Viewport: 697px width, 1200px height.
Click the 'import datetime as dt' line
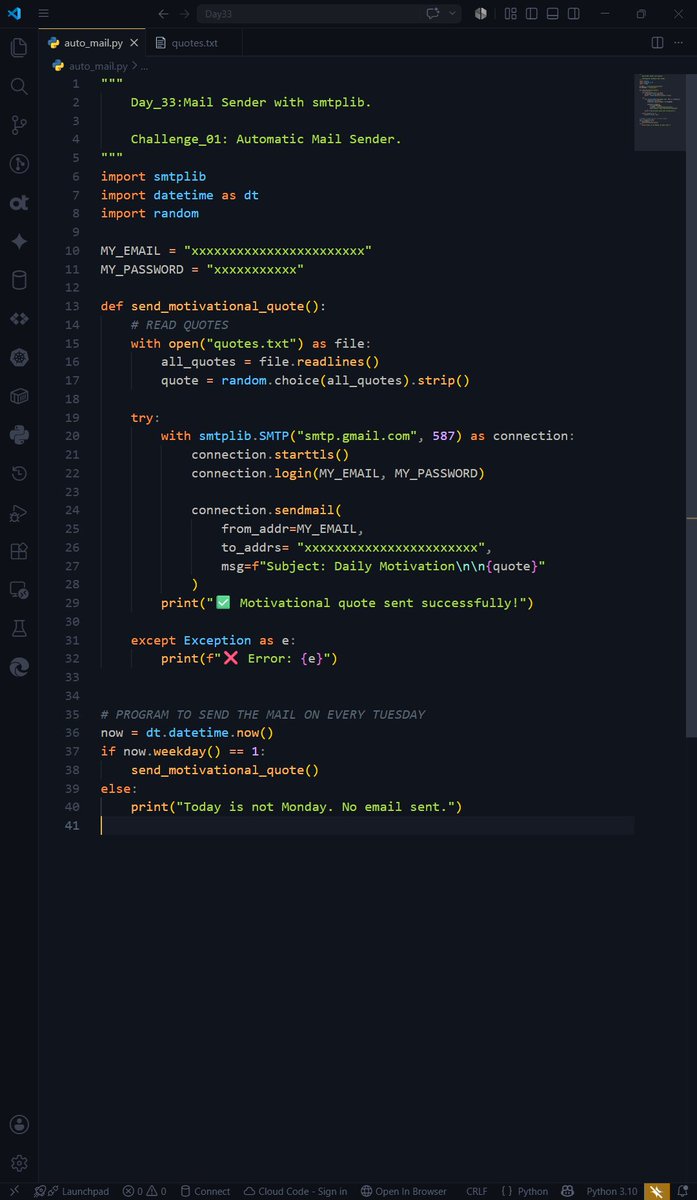click(180, 195)
